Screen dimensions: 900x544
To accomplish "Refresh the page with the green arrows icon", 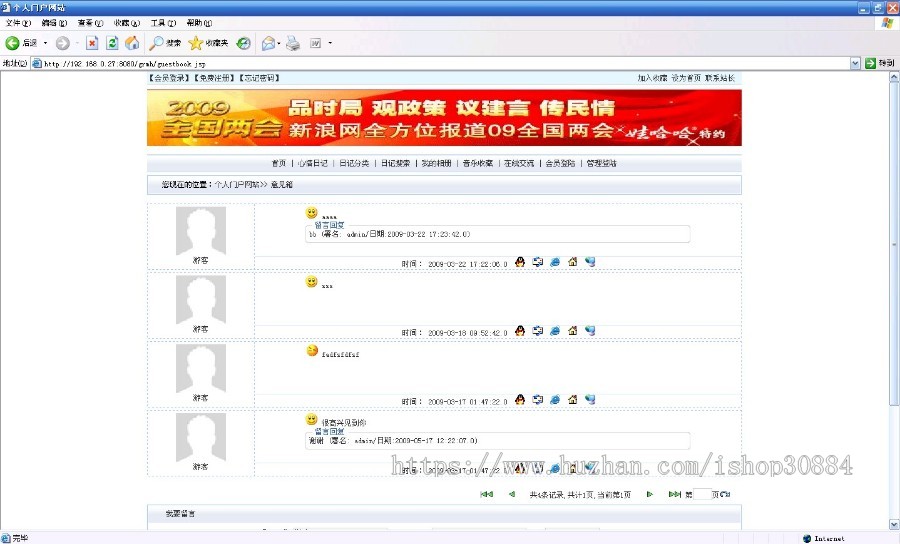I will click(112, 43).
